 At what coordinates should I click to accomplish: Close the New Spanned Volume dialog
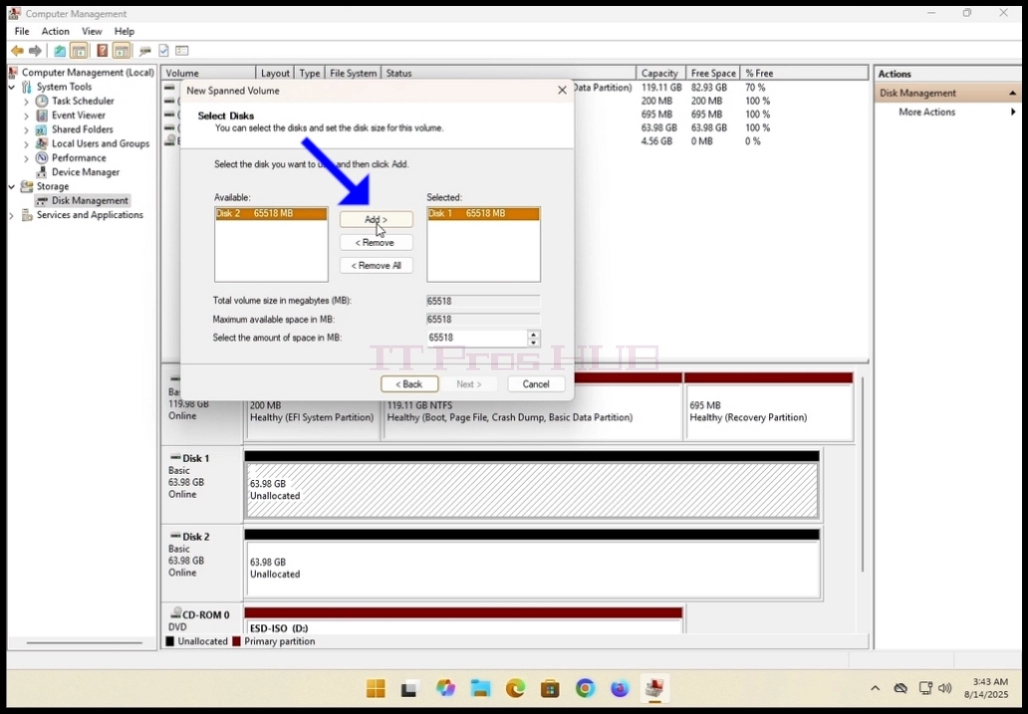pos(562,90)
